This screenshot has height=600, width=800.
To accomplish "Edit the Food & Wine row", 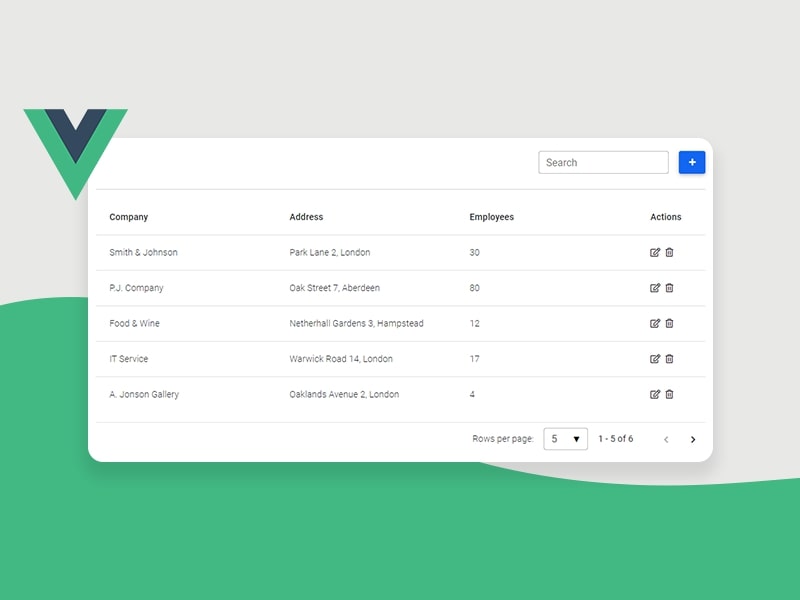I will (655, 323).
